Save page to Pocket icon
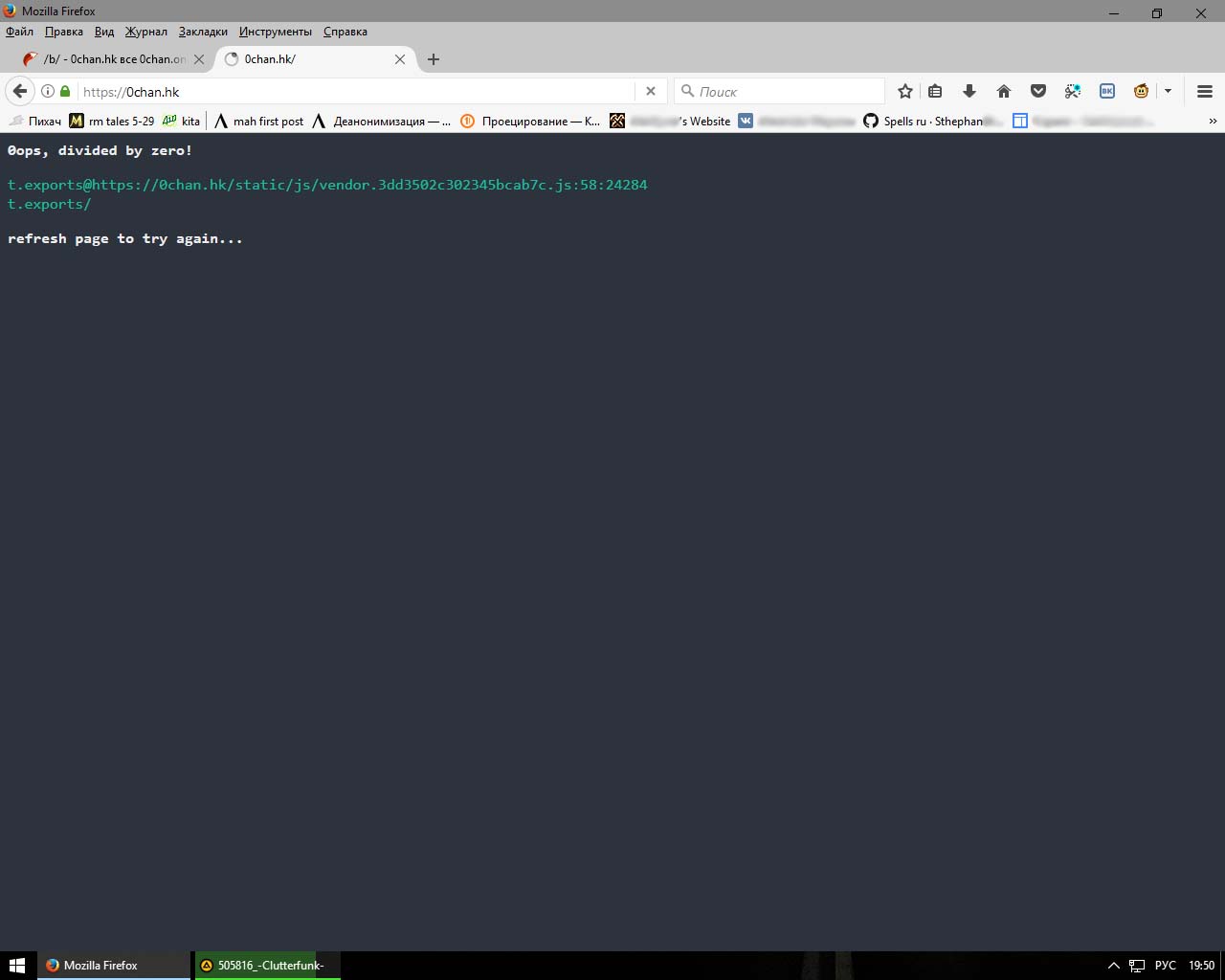The width and height of the screenshot is (1225, 980). 1038,92
